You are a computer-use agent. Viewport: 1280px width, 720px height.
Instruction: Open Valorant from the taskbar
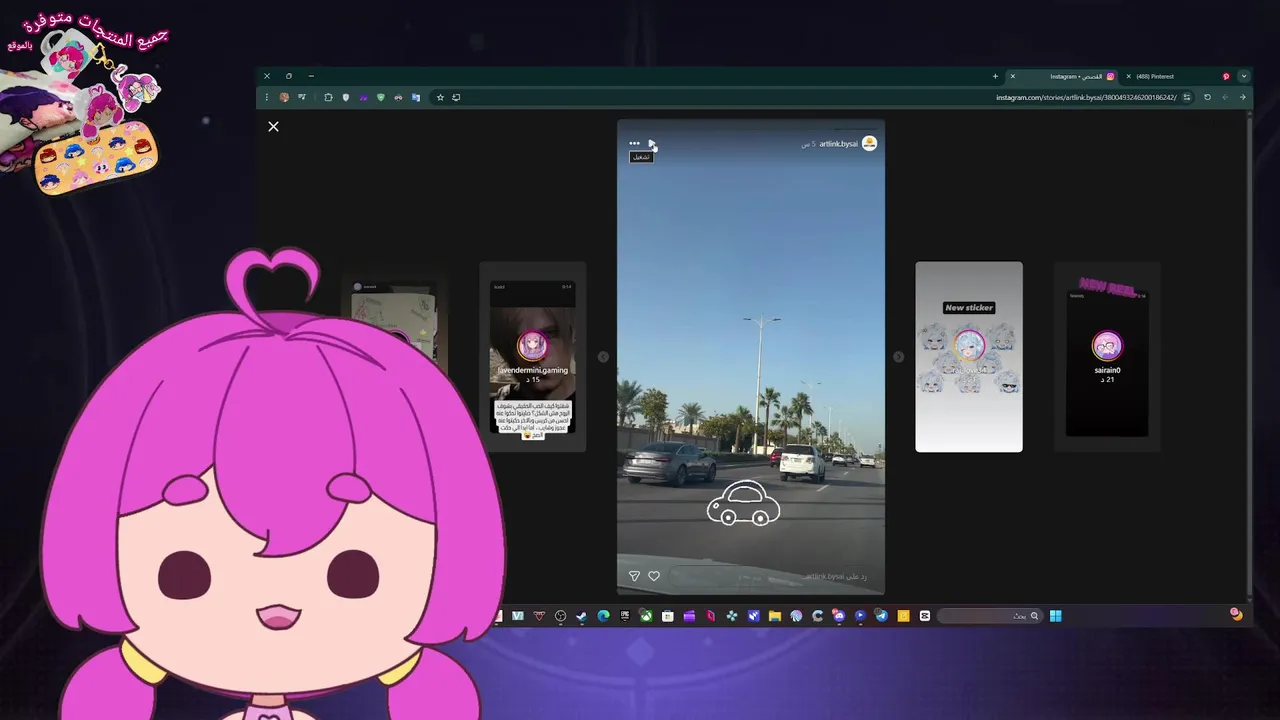click(539, 616)
